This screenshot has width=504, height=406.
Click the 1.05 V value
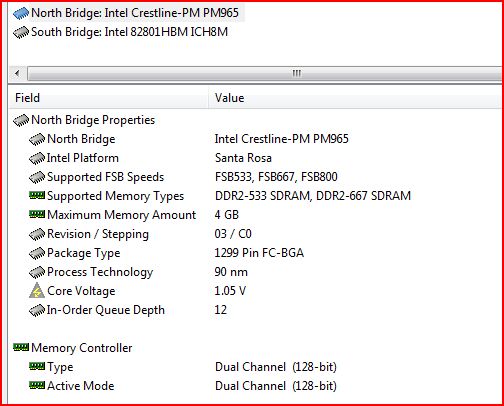pos(230,291)
